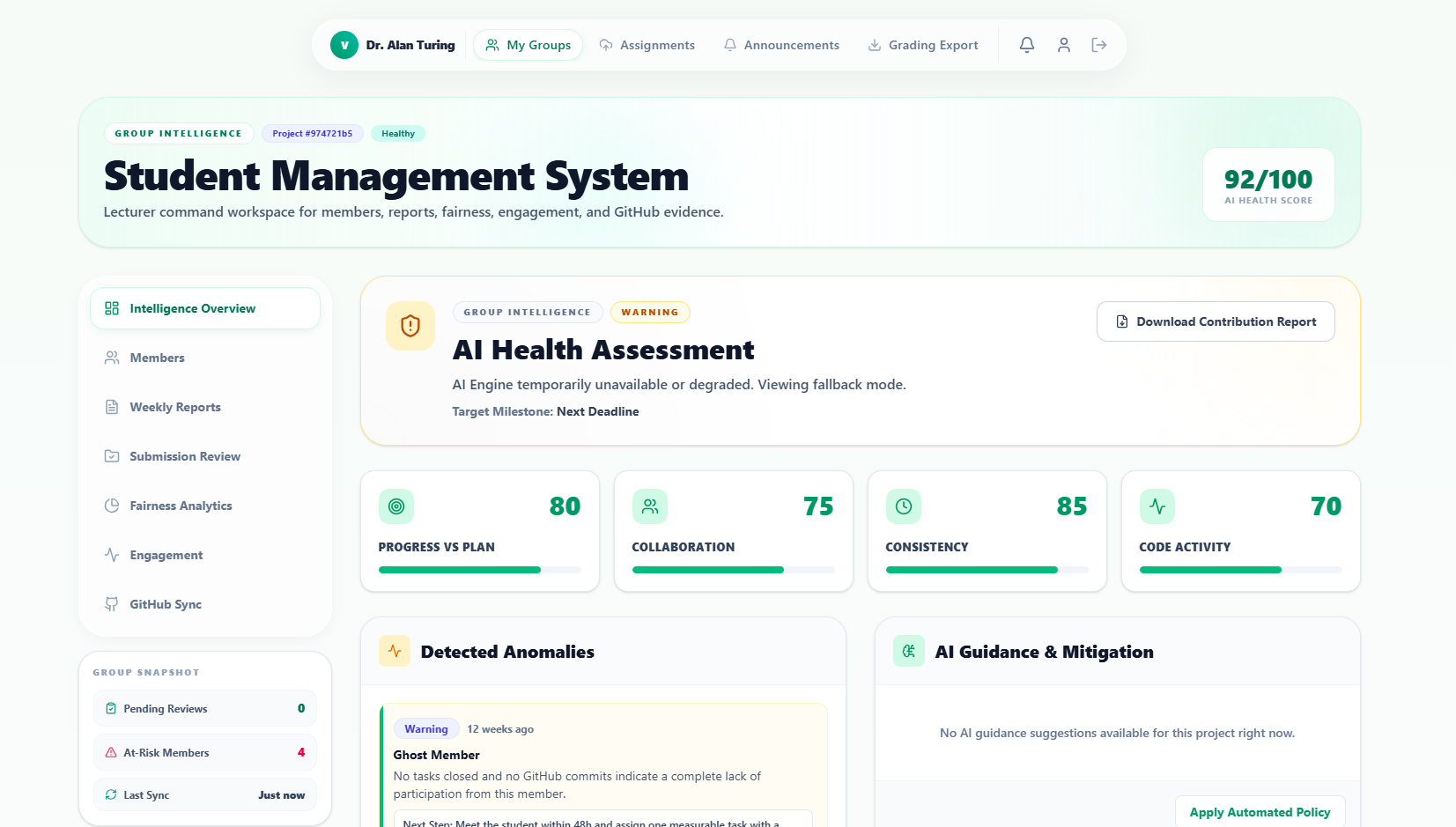Click the Detected Anomalies pulse icon

tap(395, 651)
